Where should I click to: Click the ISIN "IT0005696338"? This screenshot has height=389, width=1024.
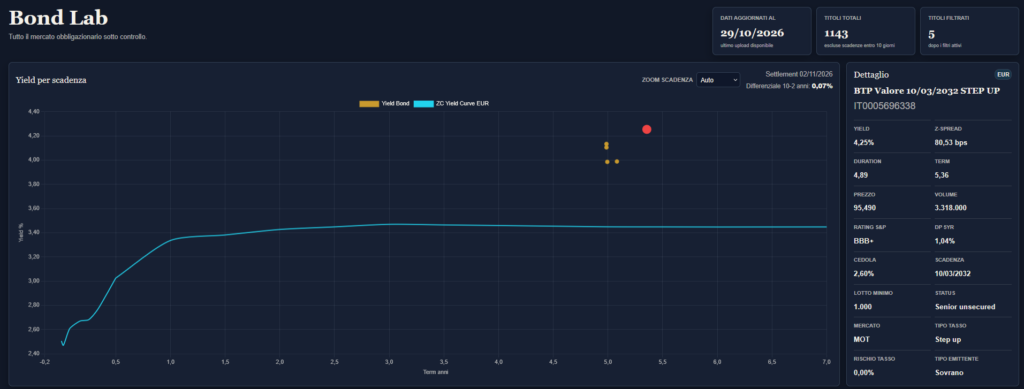click(884, 106)
